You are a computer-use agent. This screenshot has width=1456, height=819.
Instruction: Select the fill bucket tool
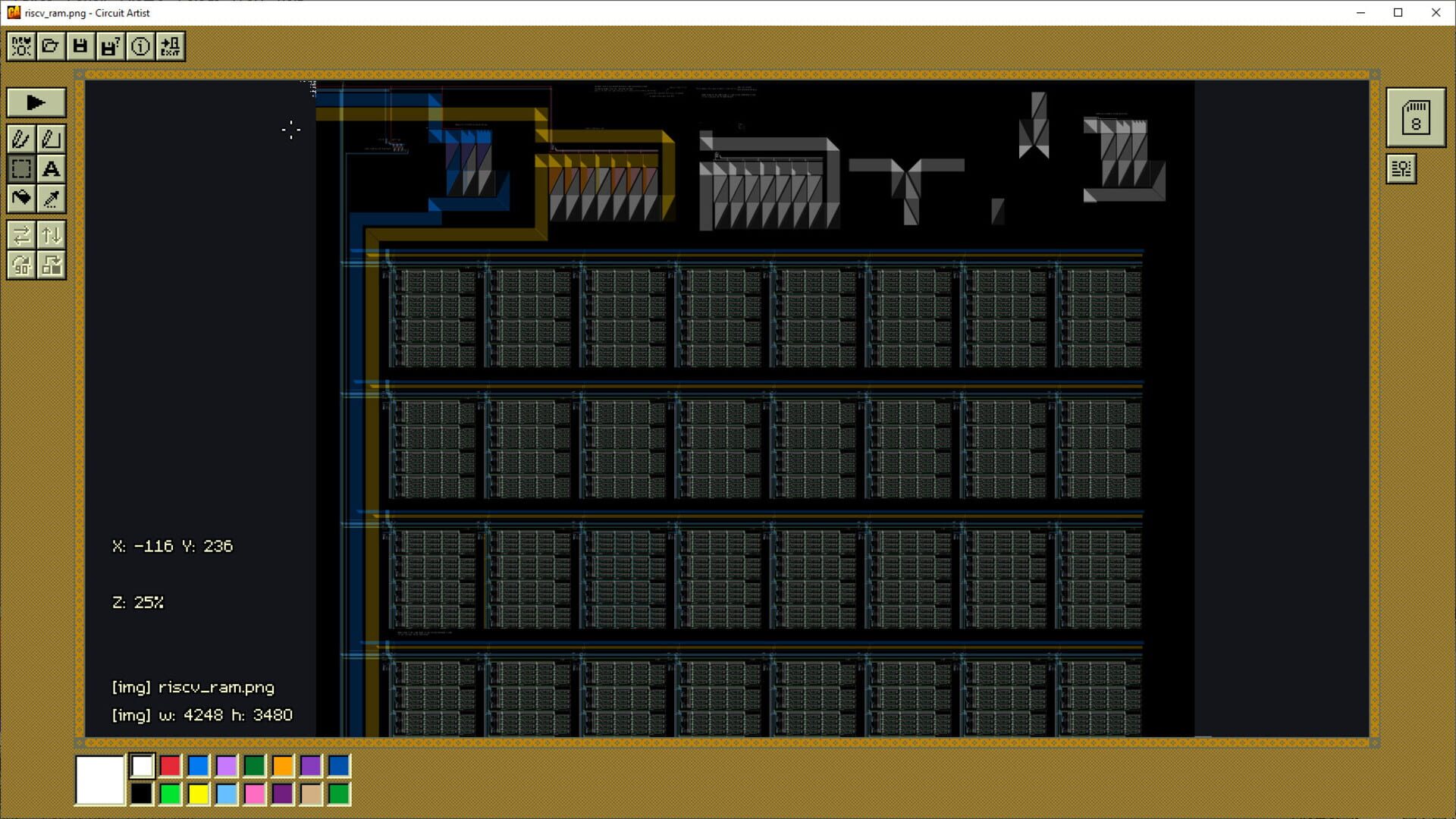(x=20, y=199)
